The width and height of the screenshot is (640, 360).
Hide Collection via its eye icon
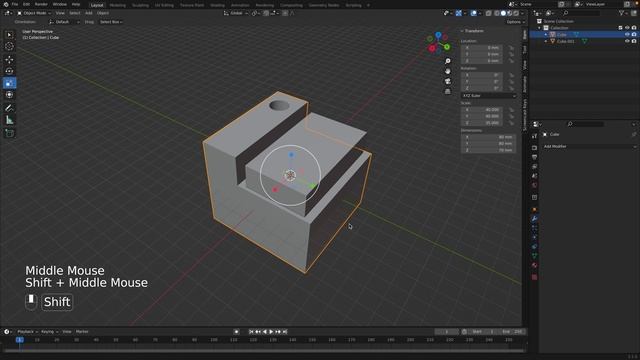pos(627,28)
